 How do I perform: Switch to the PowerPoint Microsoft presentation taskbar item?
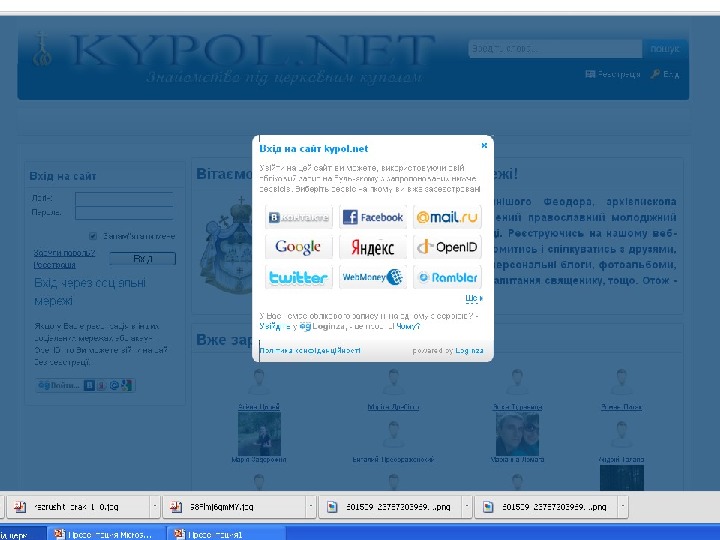click(106, 534)
